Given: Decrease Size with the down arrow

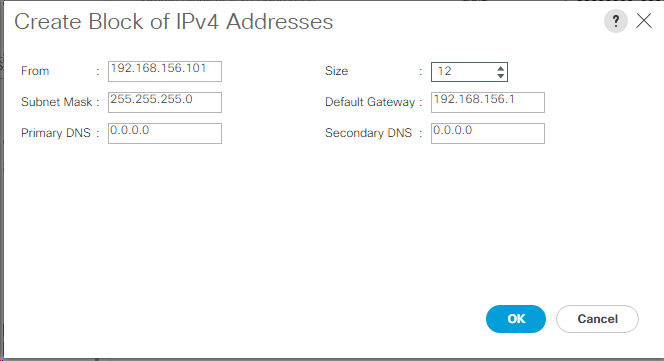Looking at the screenshot, I should pyautogui.click(x=501, y=76).
